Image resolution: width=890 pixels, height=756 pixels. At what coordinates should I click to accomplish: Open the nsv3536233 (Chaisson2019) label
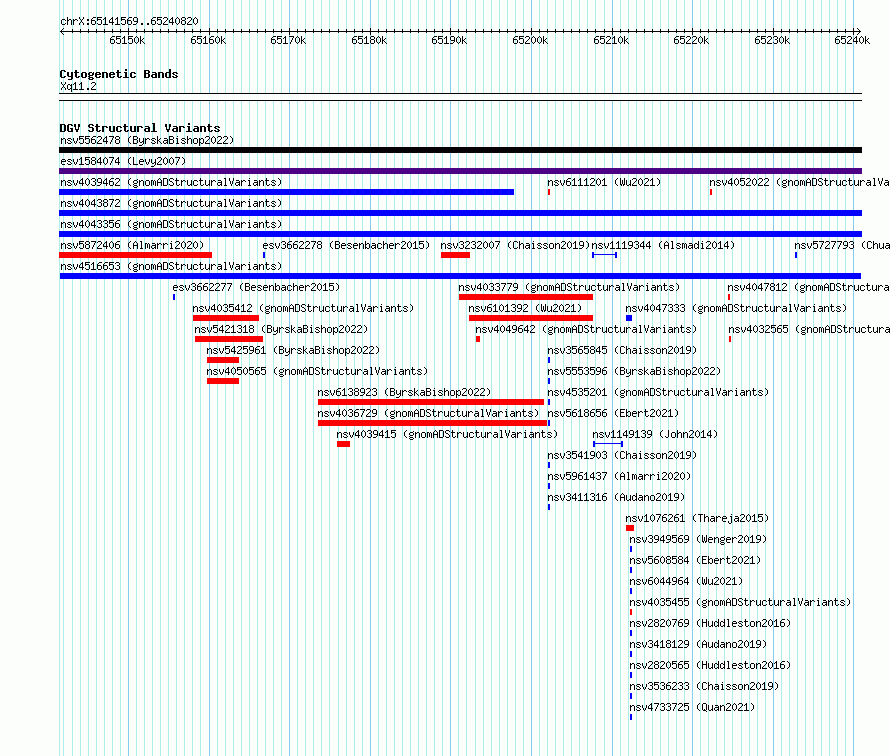pyautogui.click(x=704, y=686)
